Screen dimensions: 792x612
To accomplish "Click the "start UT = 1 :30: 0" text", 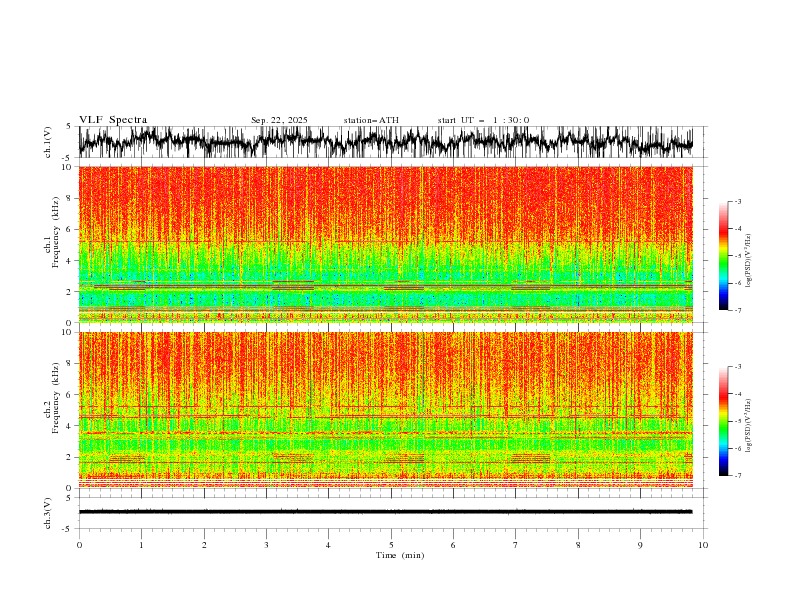I will [483, 120].
